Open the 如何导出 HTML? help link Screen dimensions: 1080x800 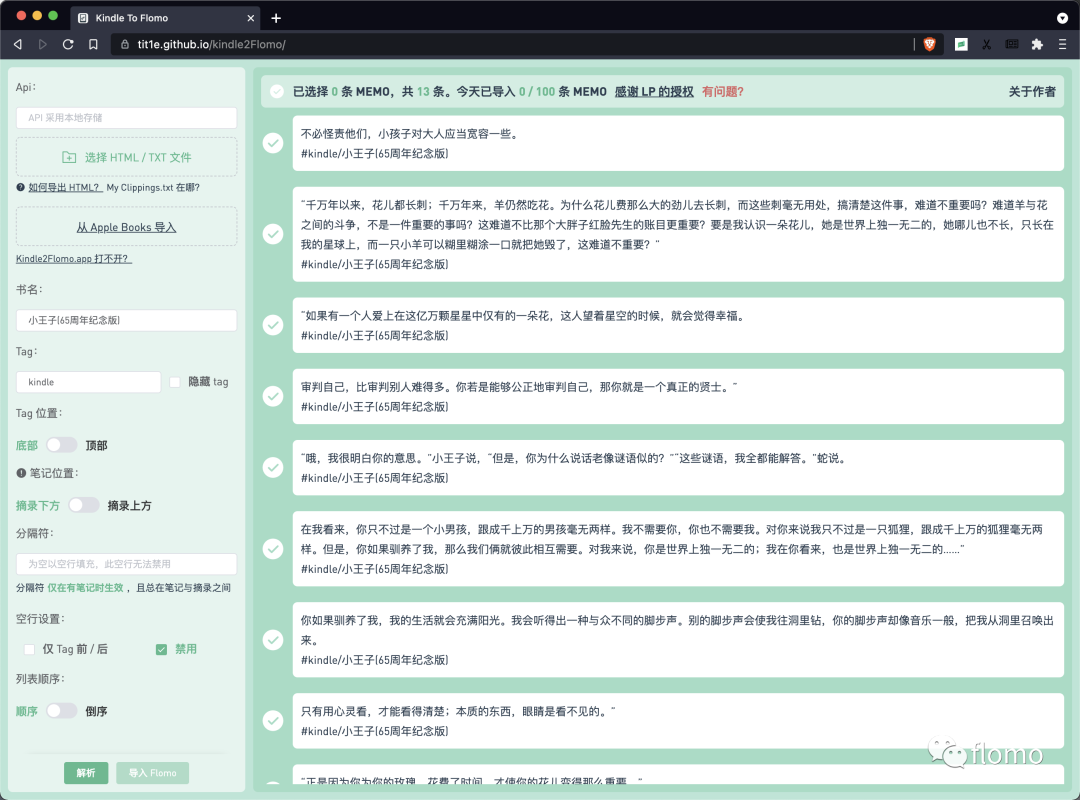[65, 187]
